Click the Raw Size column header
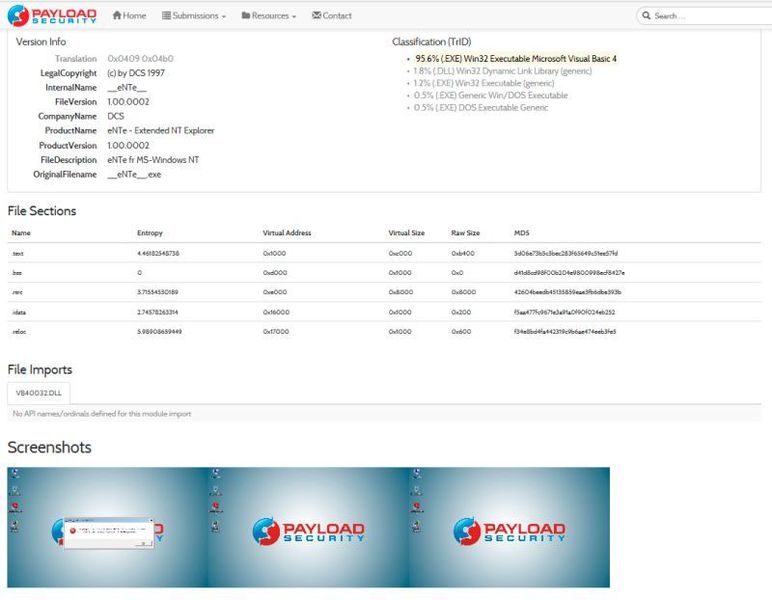 [465, 233]
